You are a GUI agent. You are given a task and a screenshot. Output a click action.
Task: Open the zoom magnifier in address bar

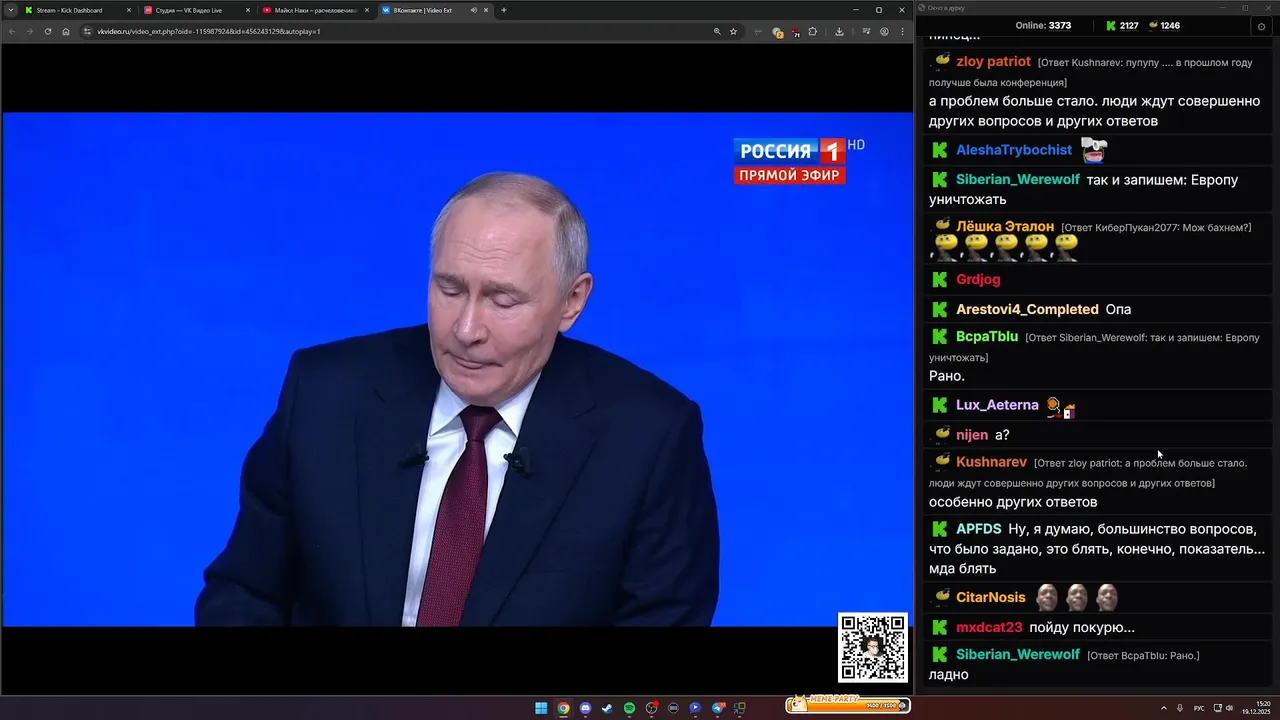point(717,31)
